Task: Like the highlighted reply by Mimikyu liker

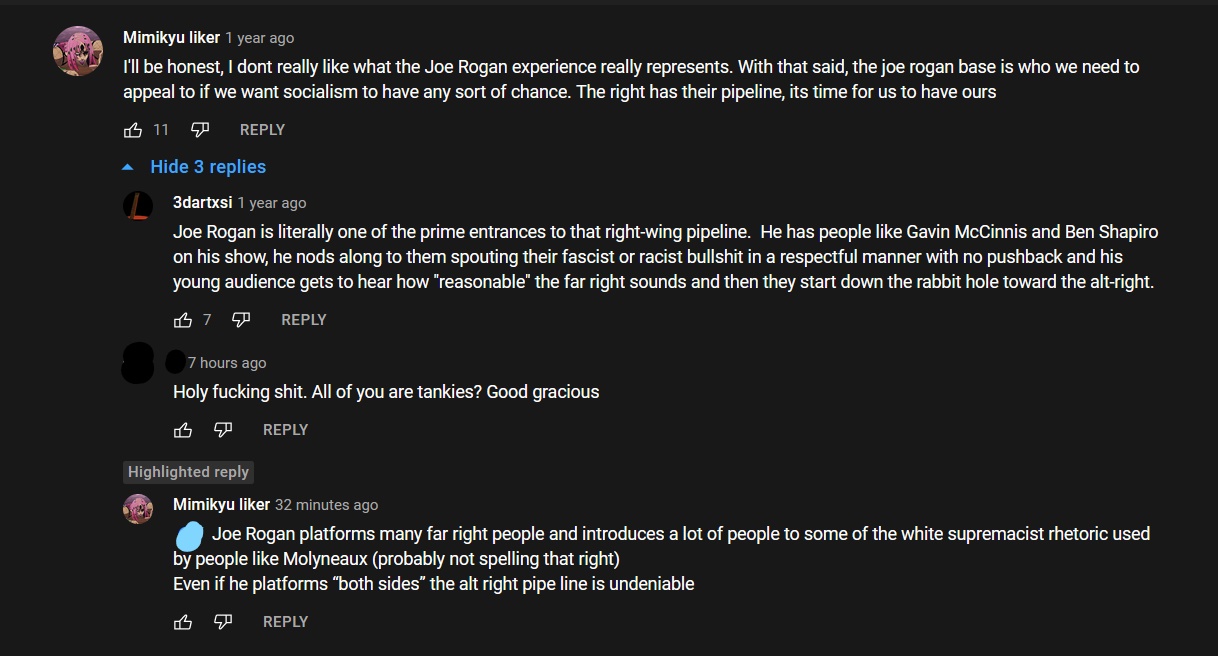Action: 183,622
